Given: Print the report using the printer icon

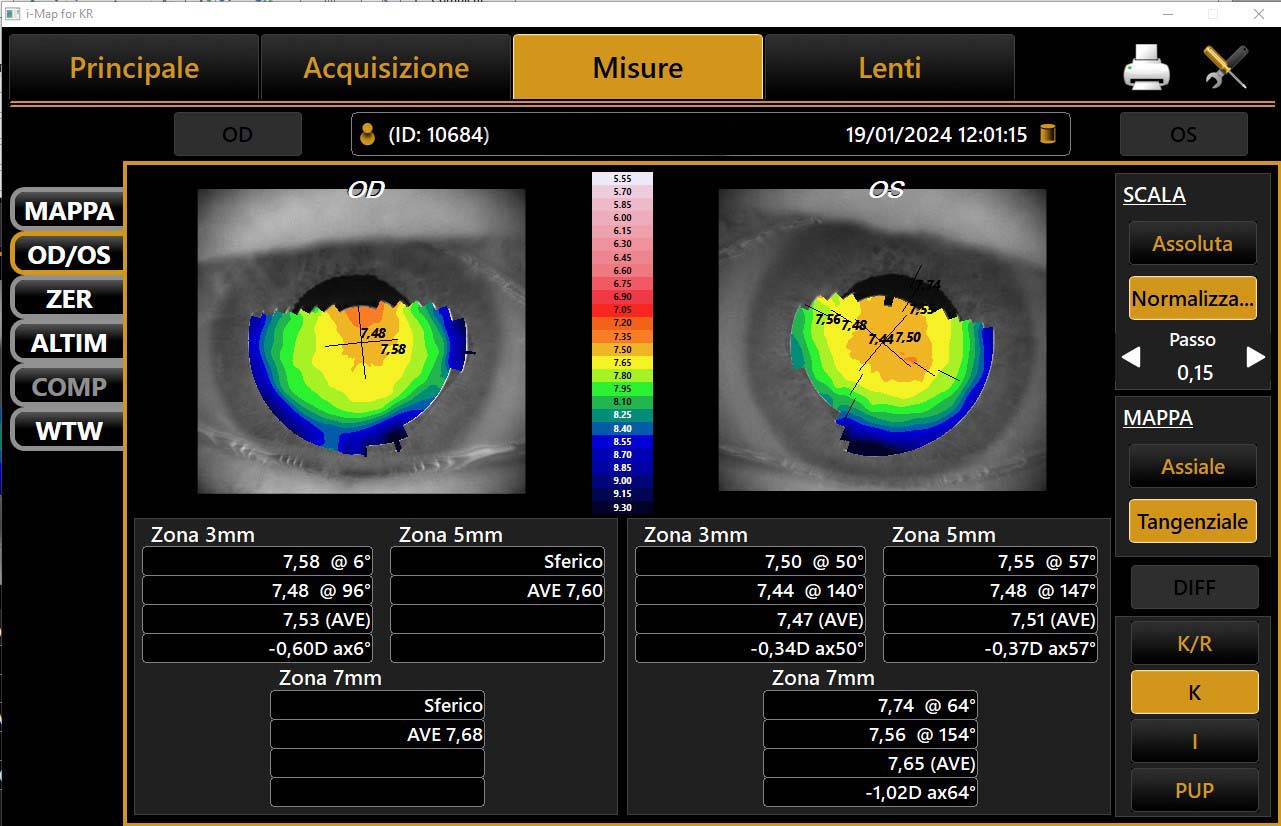Looking at the screenshot, I should coord(1146,68).
